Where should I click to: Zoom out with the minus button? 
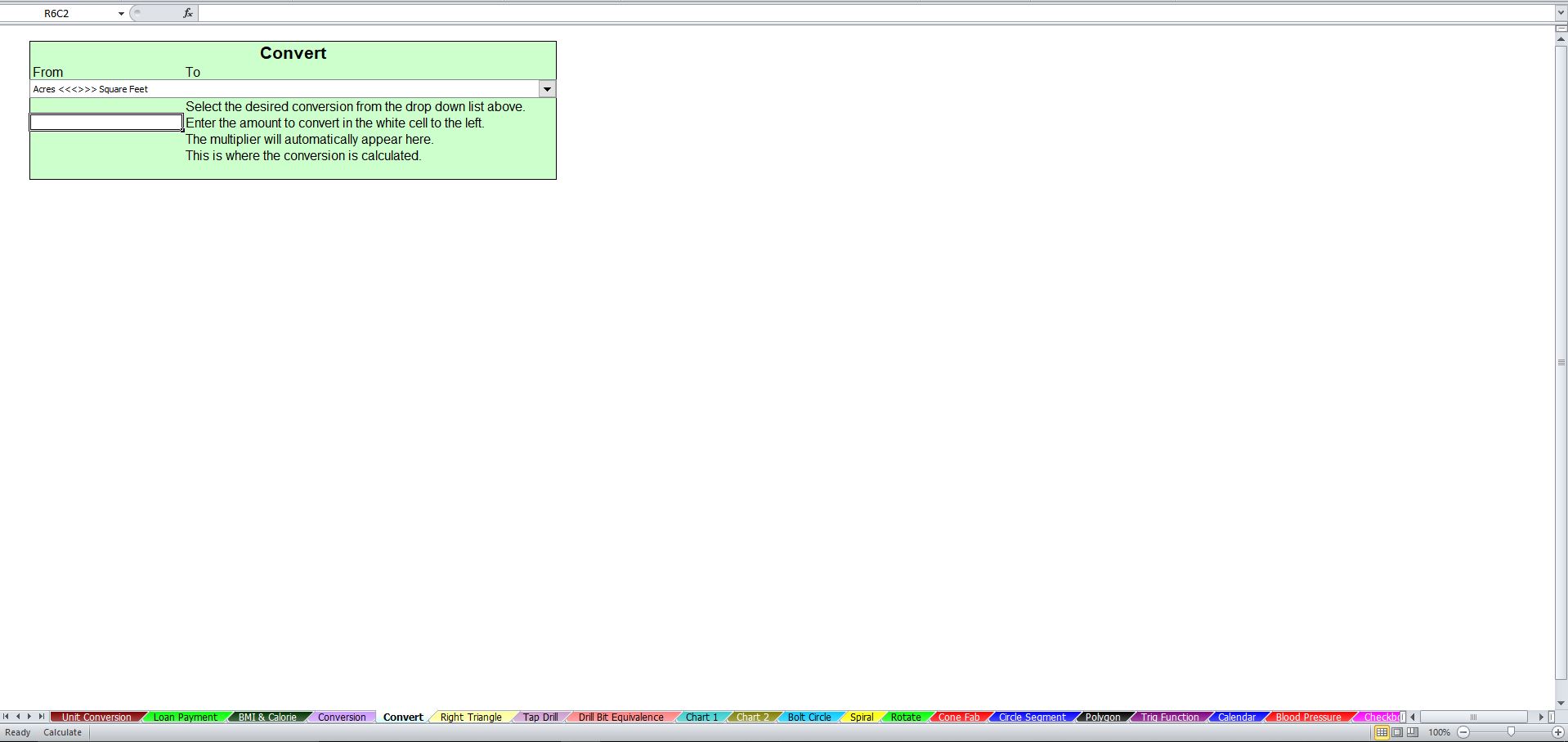[x=1463, y=732]
